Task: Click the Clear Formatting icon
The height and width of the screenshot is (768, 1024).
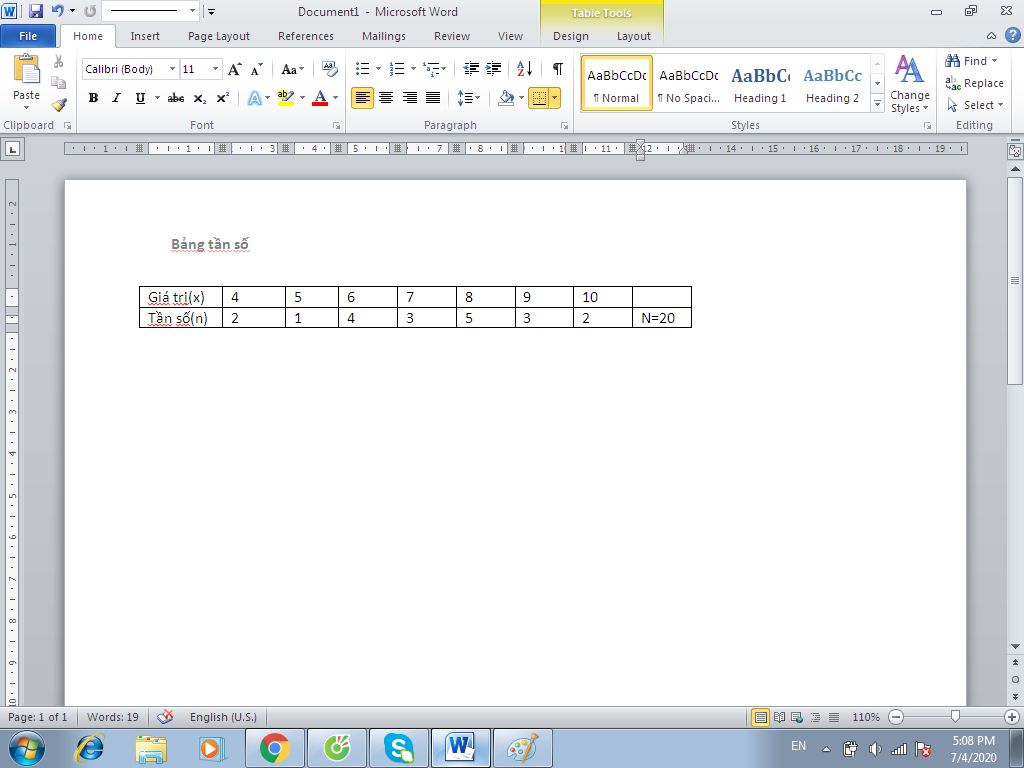Action: click(330, 69)
